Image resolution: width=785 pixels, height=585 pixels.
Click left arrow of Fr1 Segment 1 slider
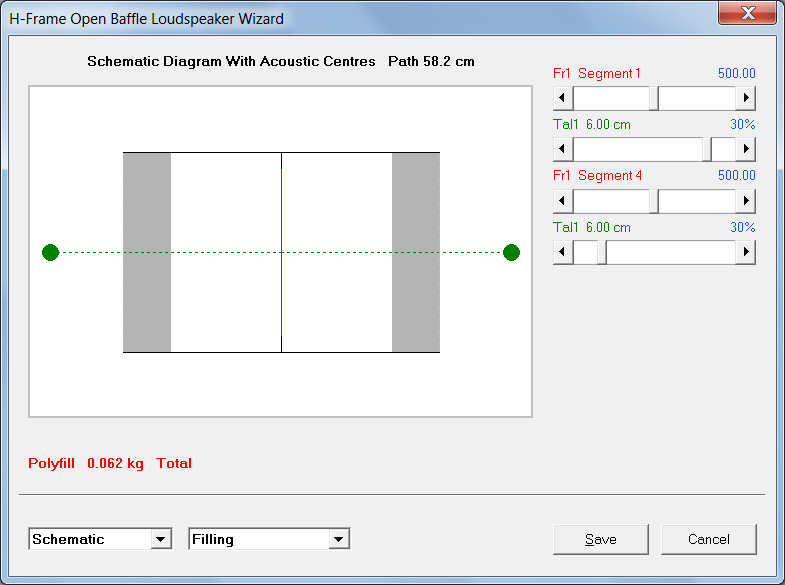point(563,98)
